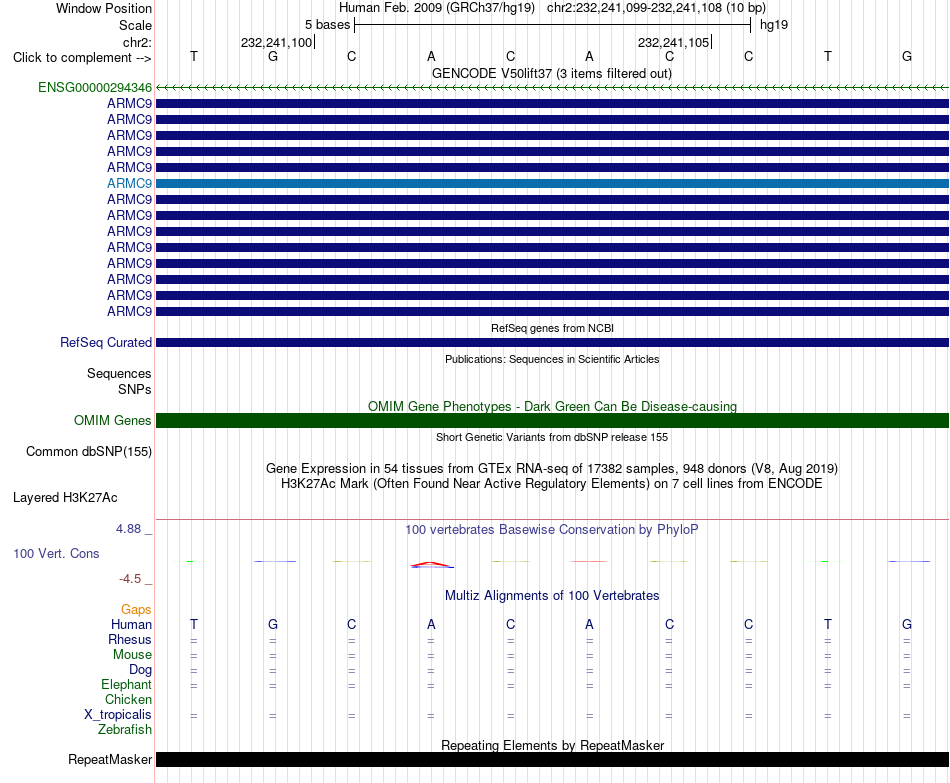950x783 pixels.
Task: Open the OMIM Gene Phenotypes track title
Action: 553,407
